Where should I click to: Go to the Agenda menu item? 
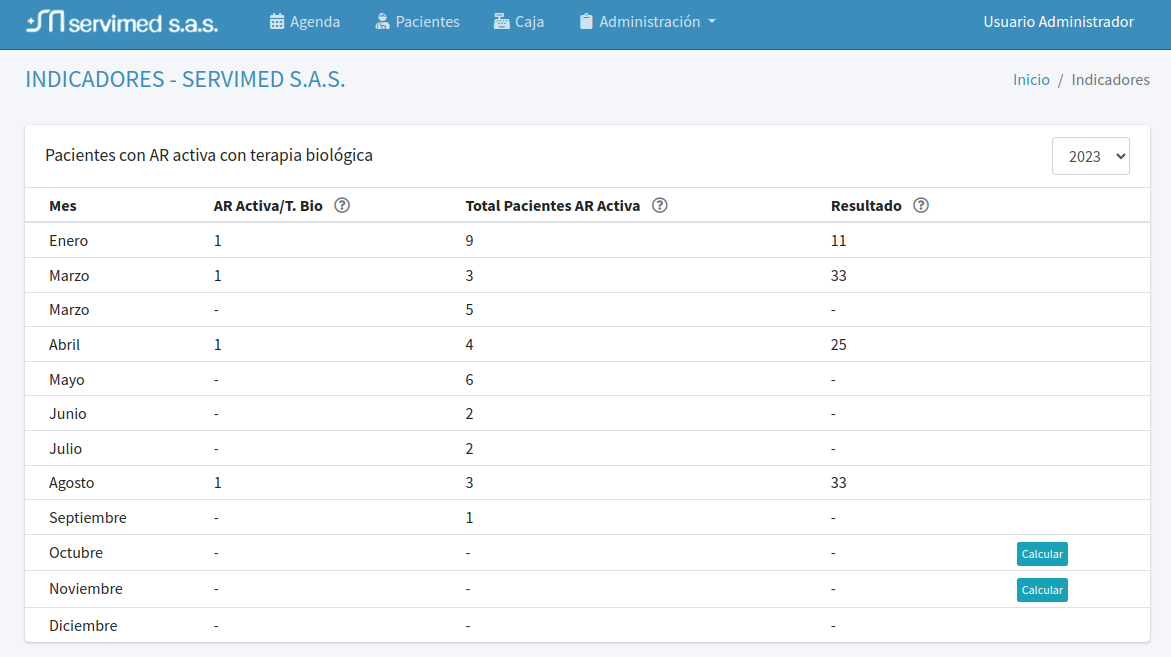(x=315, y=22)
